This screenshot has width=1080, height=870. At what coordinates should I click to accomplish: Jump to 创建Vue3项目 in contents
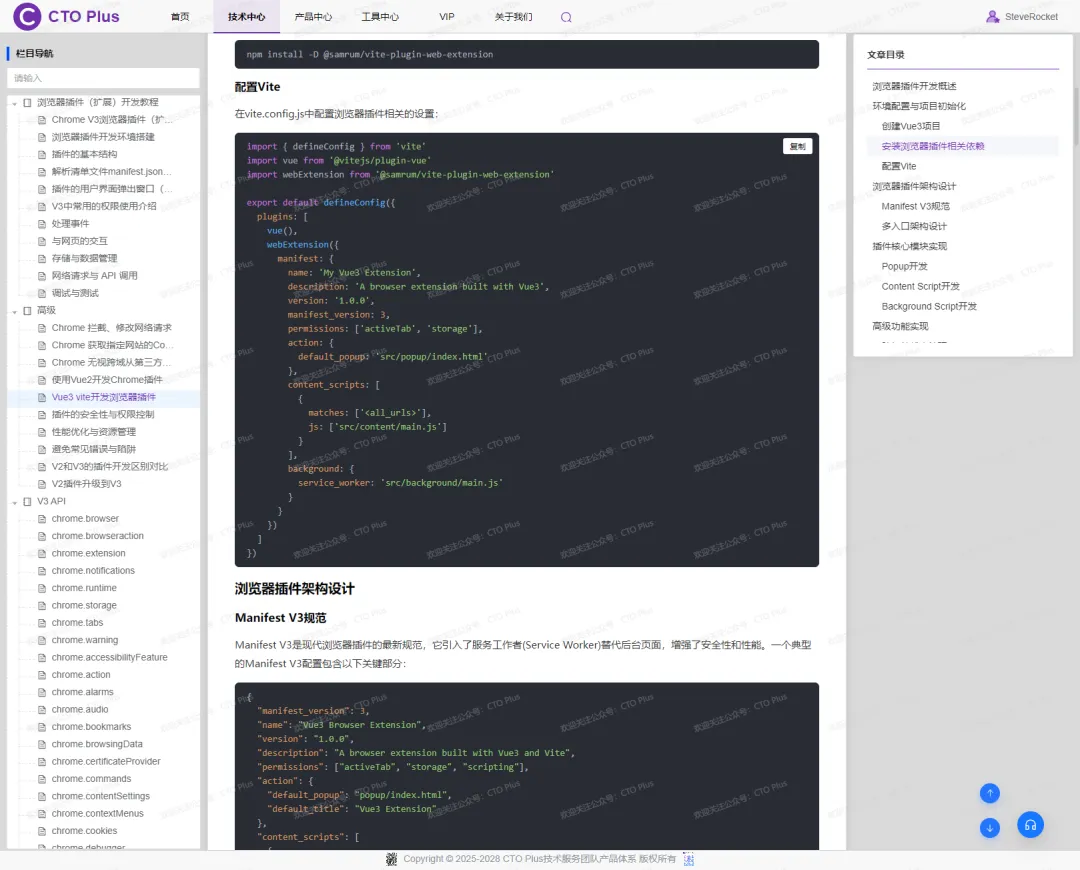click(x=911, y=126)
